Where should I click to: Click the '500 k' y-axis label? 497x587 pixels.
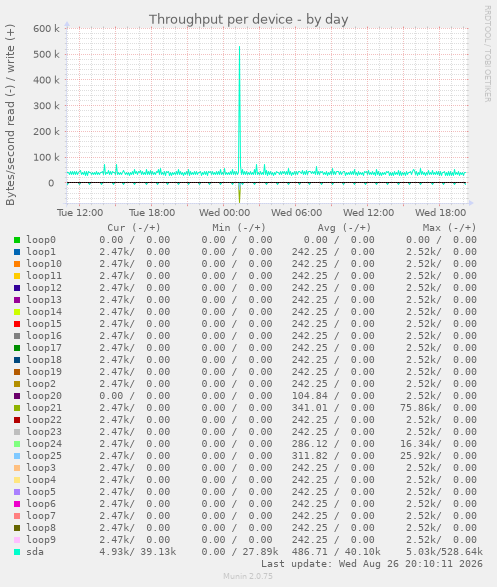click(46, 54)
